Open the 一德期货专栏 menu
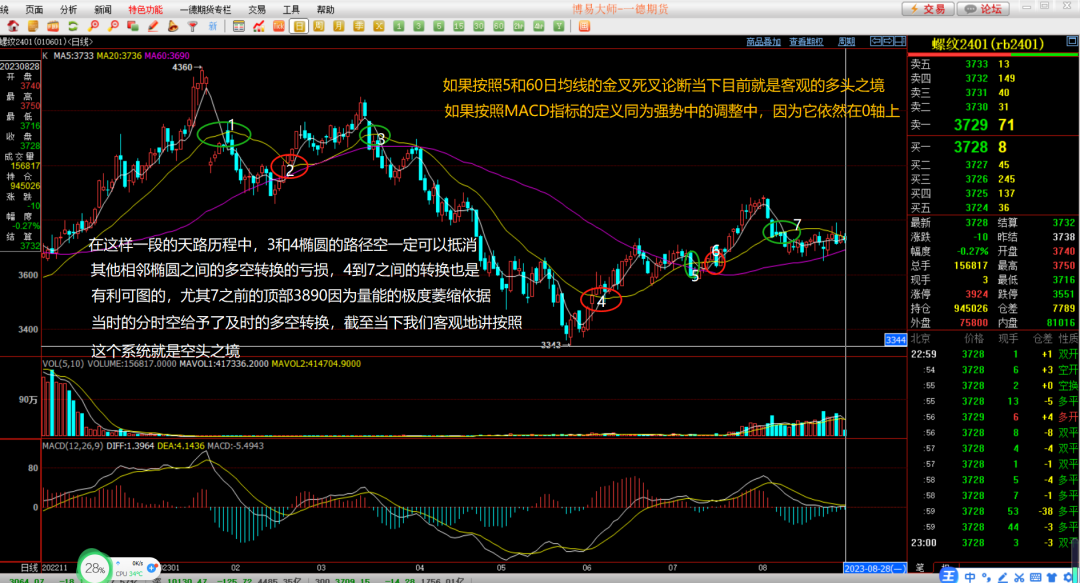 click(205, 10)
